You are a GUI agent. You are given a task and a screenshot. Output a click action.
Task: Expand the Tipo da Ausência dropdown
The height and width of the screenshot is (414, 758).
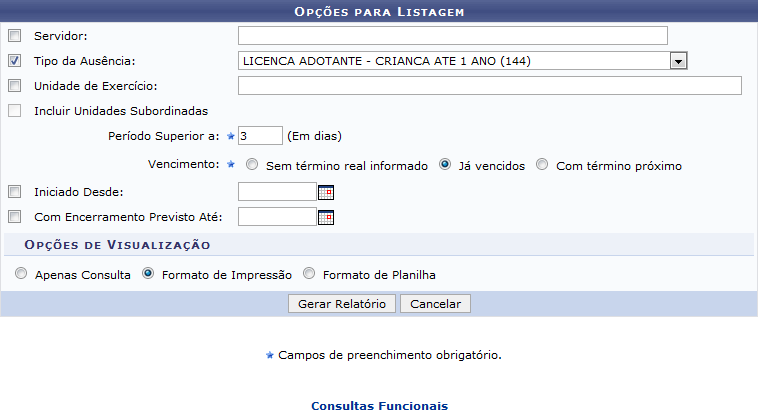click(x=678, y=61)
